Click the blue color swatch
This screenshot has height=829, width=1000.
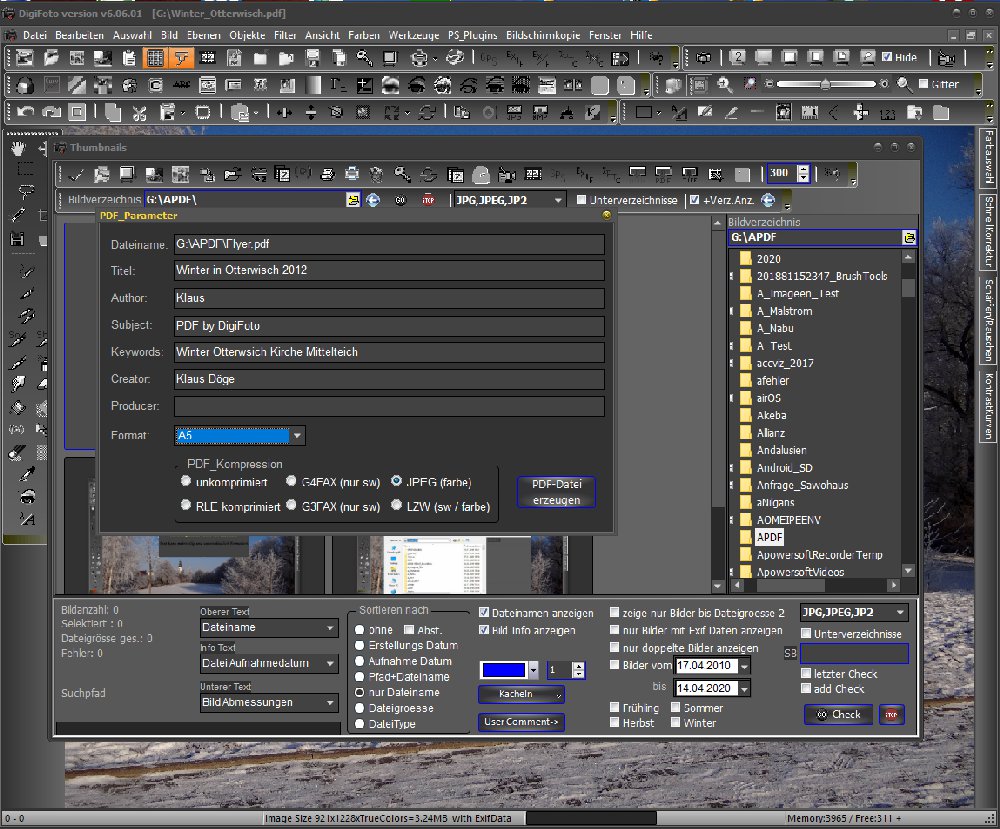pos(503,670)
